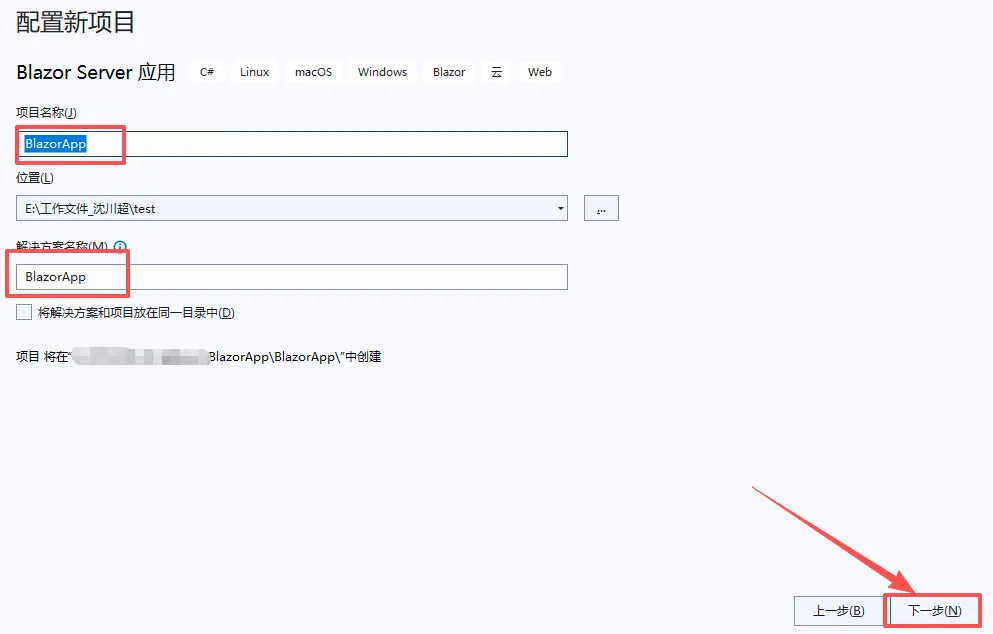Open the location path dropdown
The width and height of the screenshot is (993, 634).
(560, 208)
